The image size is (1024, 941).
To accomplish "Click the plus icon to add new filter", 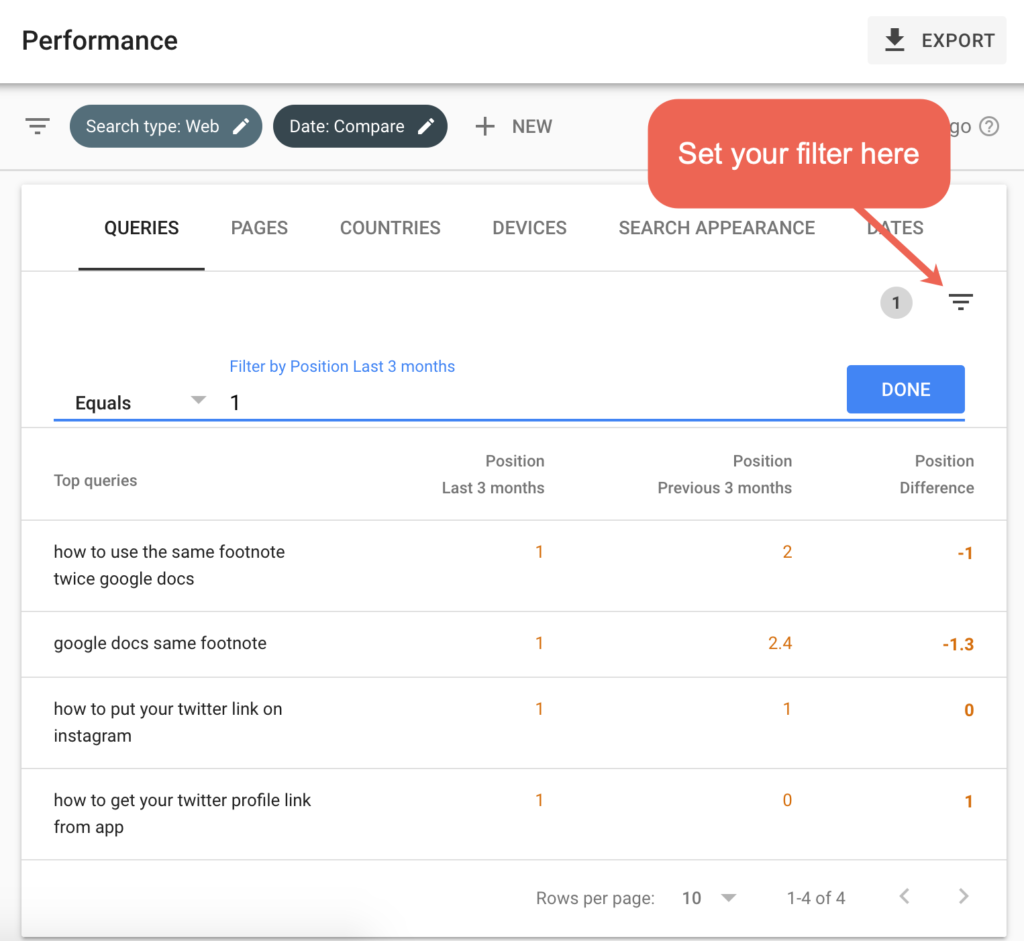I will pos(485,126).
